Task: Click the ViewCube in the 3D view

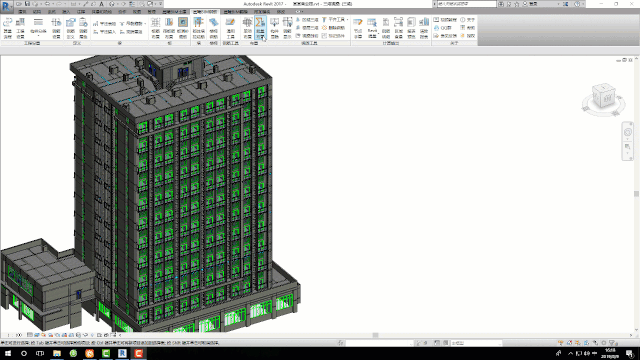Action: click(603, 98)
